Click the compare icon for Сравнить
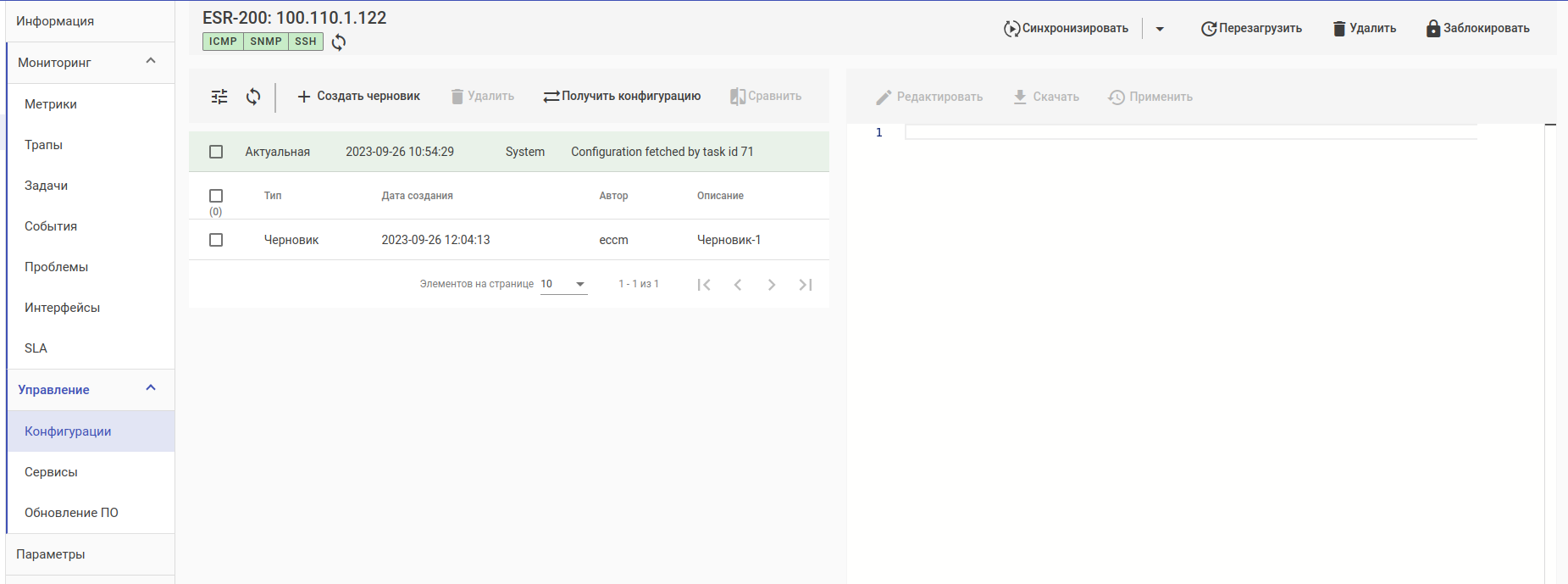The image size is (1568, 584). [738, 97]
